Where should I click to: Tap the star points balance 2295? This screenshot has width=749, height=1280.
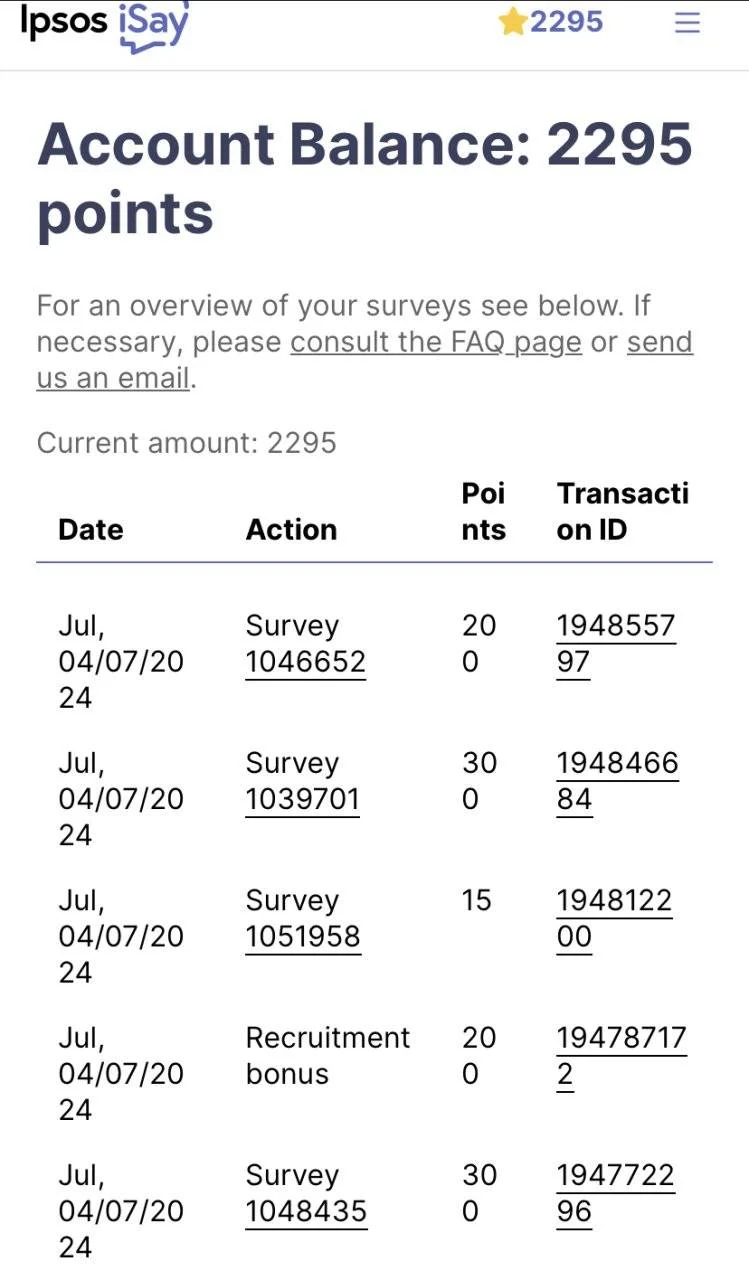(550, 22)
